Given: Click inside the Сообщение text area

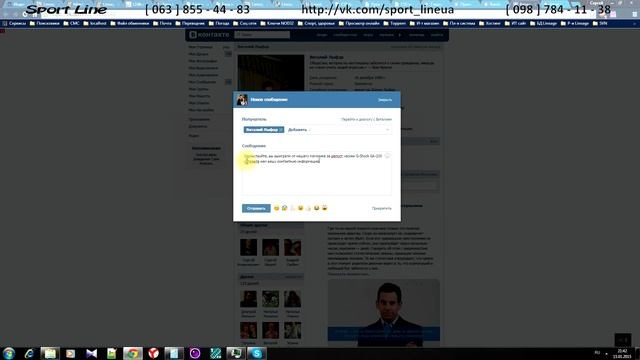Looking at the screenshot, I should pos(316,173).
